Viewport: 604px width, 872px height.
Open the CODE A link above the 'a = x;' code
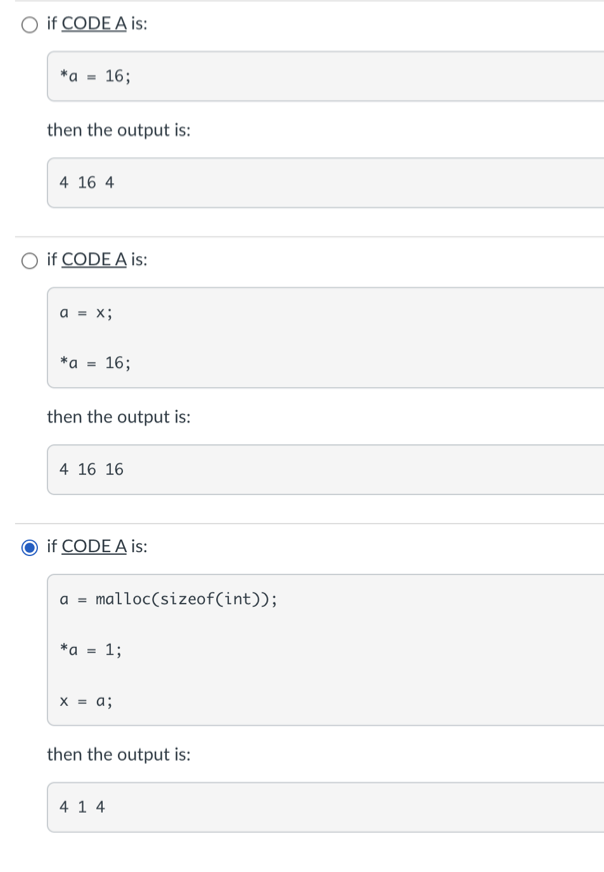click(94, 260)
